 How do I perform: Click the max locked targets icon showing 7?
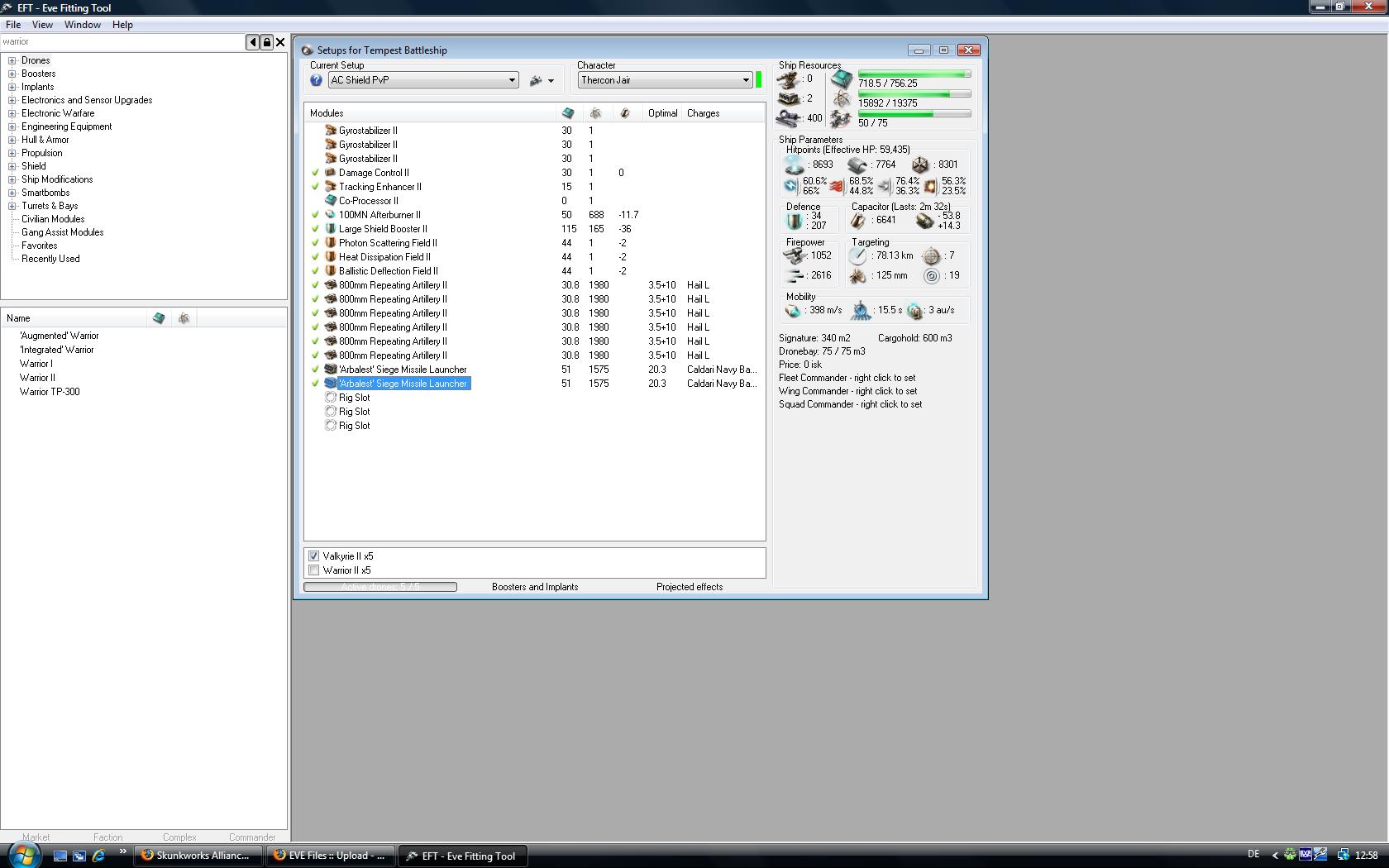pyautogui.click(x=931, y=256)
